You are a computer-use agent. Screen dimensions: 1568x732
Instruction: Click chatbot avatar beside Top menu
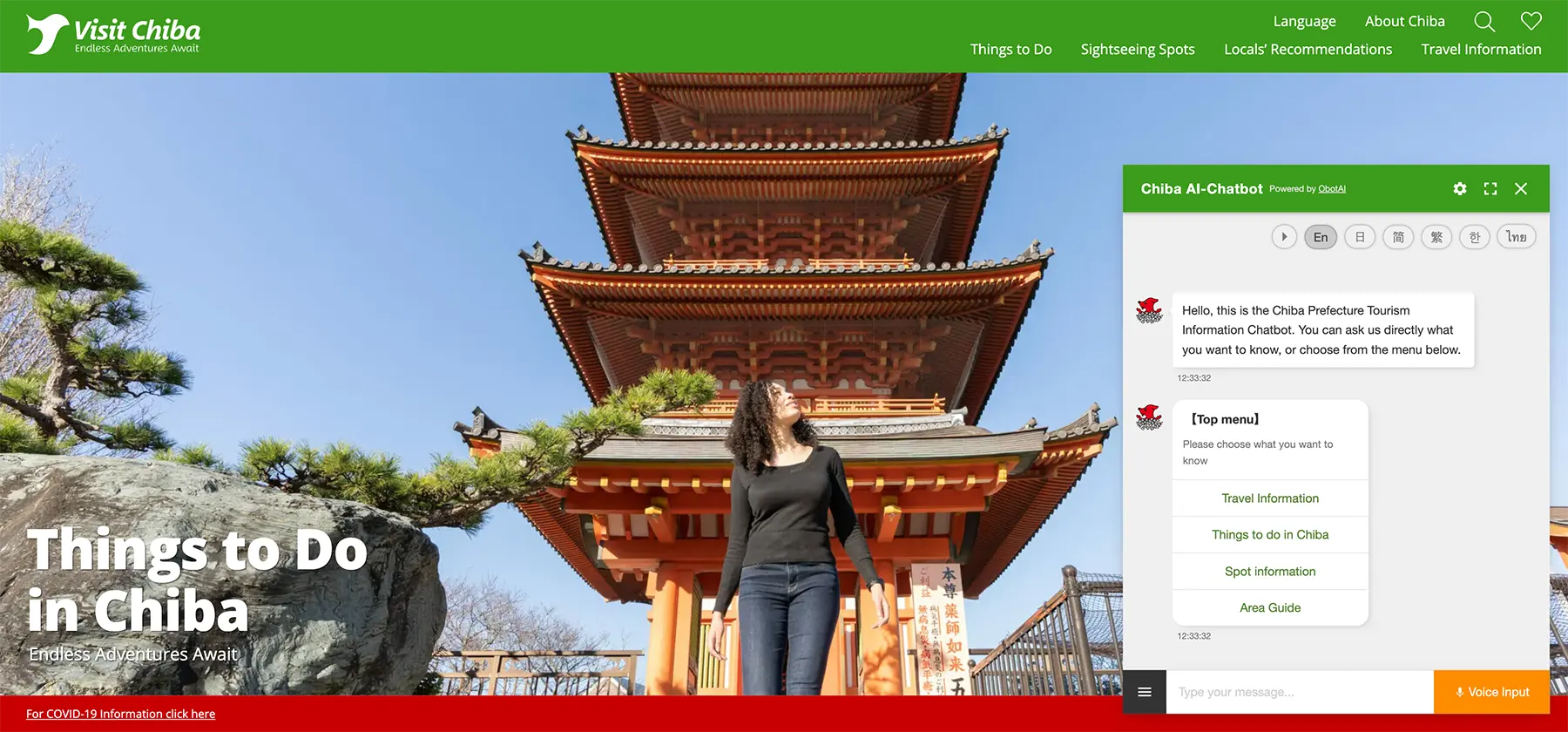click(1149, 417)
